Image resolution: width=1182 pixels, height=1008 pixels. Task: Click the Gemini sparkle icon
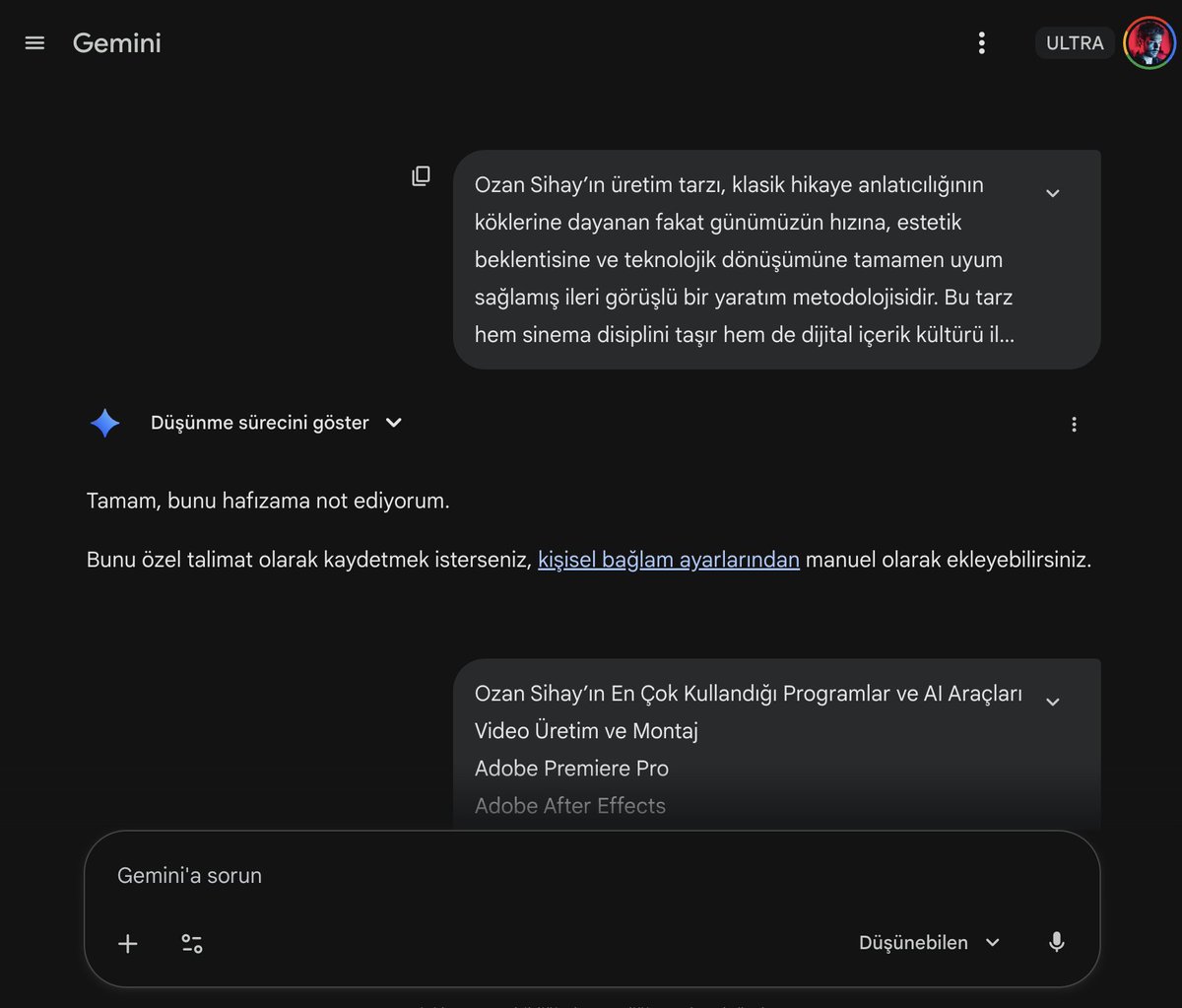[x=104, y=424]
